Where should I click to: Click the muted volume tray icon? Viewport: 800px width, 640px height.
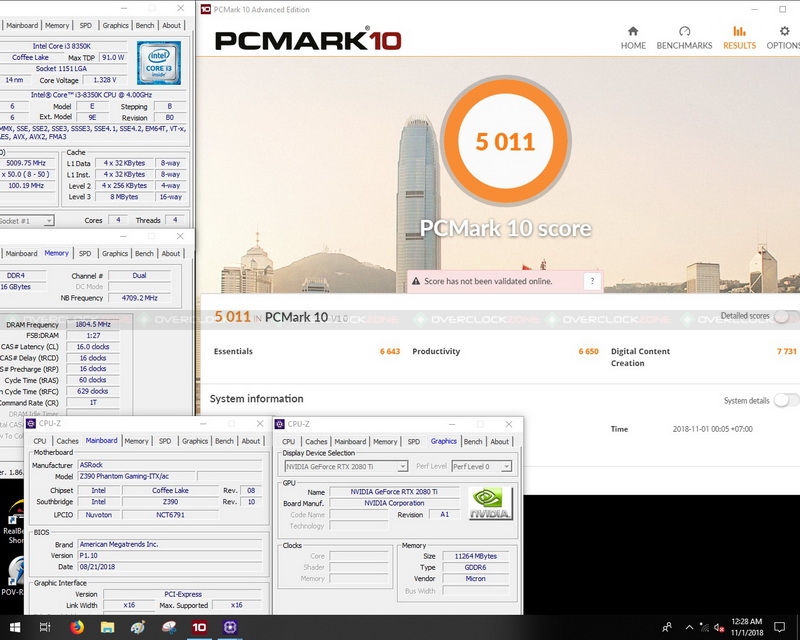coord(719,627)
